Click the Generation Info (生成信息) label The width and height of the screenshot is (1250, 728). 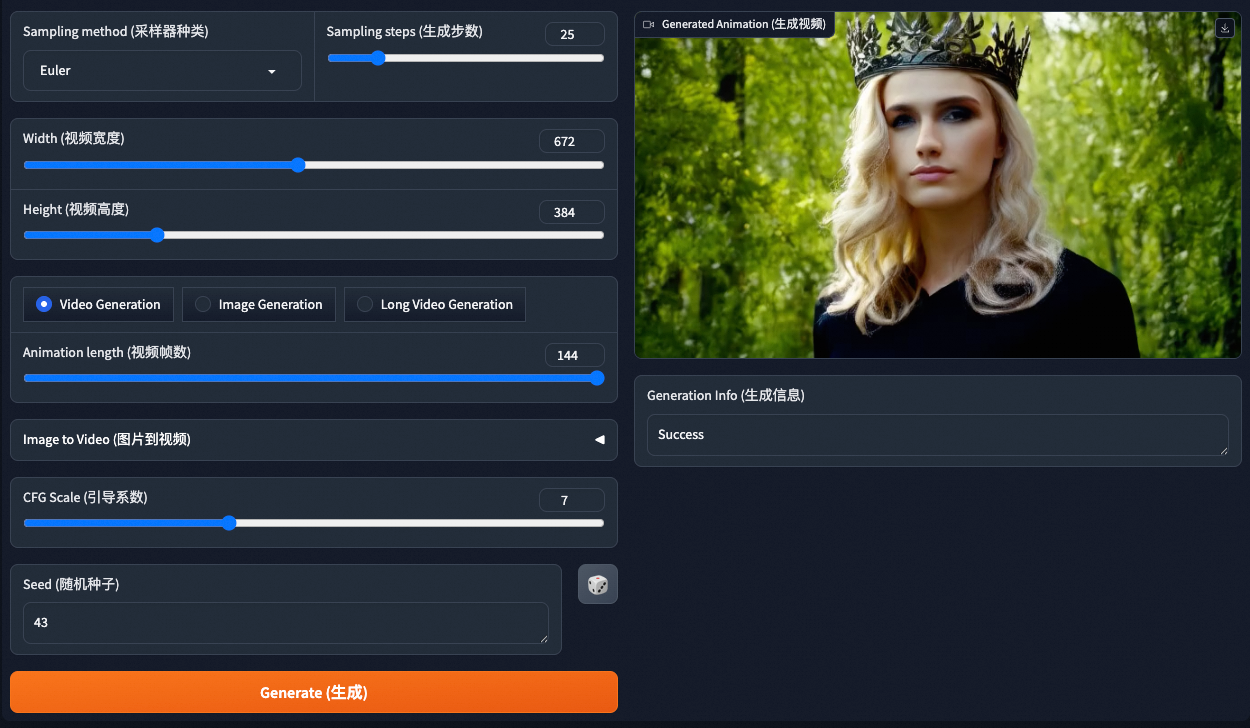(x=726, y=396)
